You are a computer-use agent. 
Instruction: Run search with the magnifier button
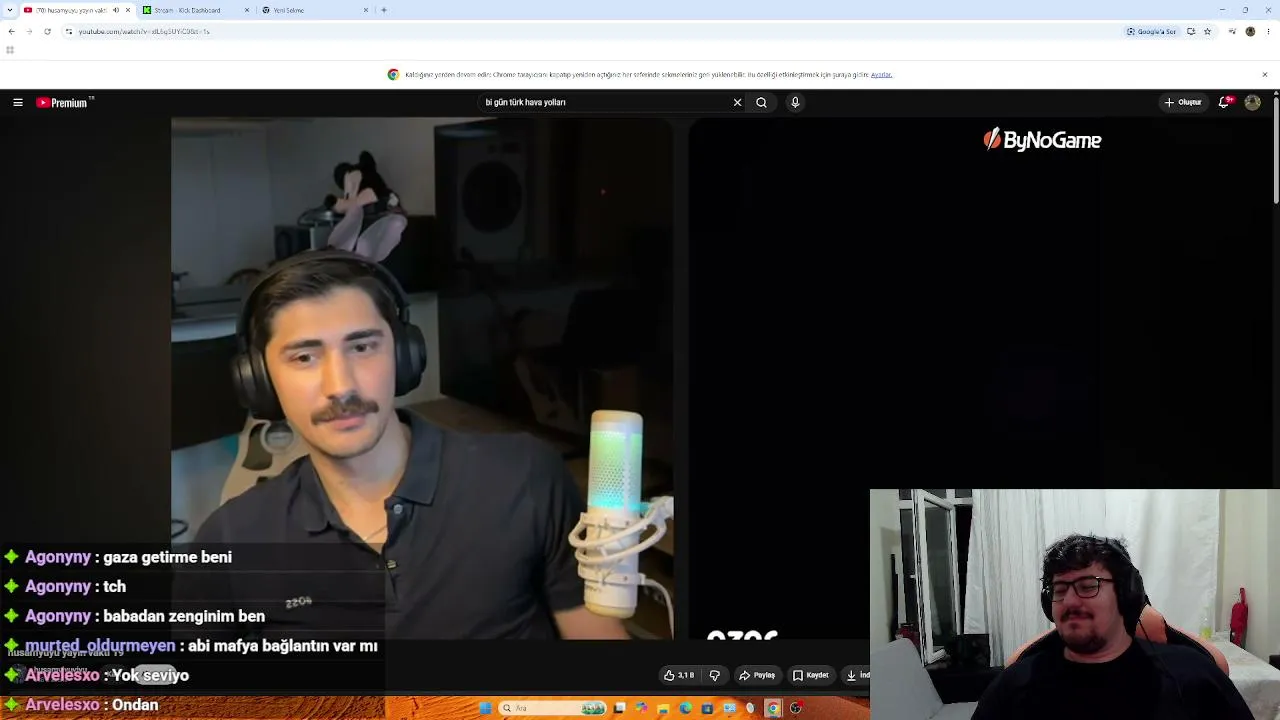[762, 102]
